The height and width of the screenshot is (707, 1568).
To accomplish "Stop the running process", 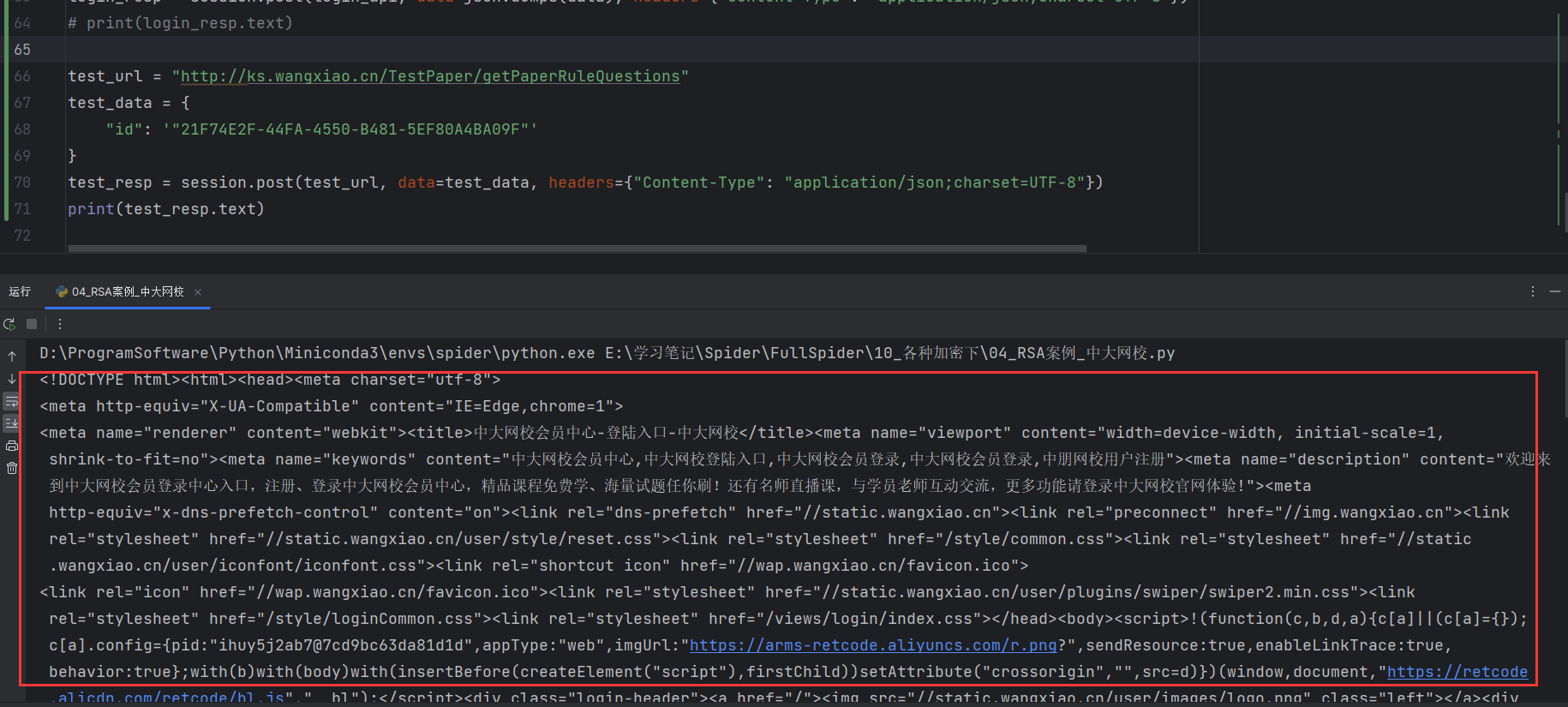I will click(32, 324).
